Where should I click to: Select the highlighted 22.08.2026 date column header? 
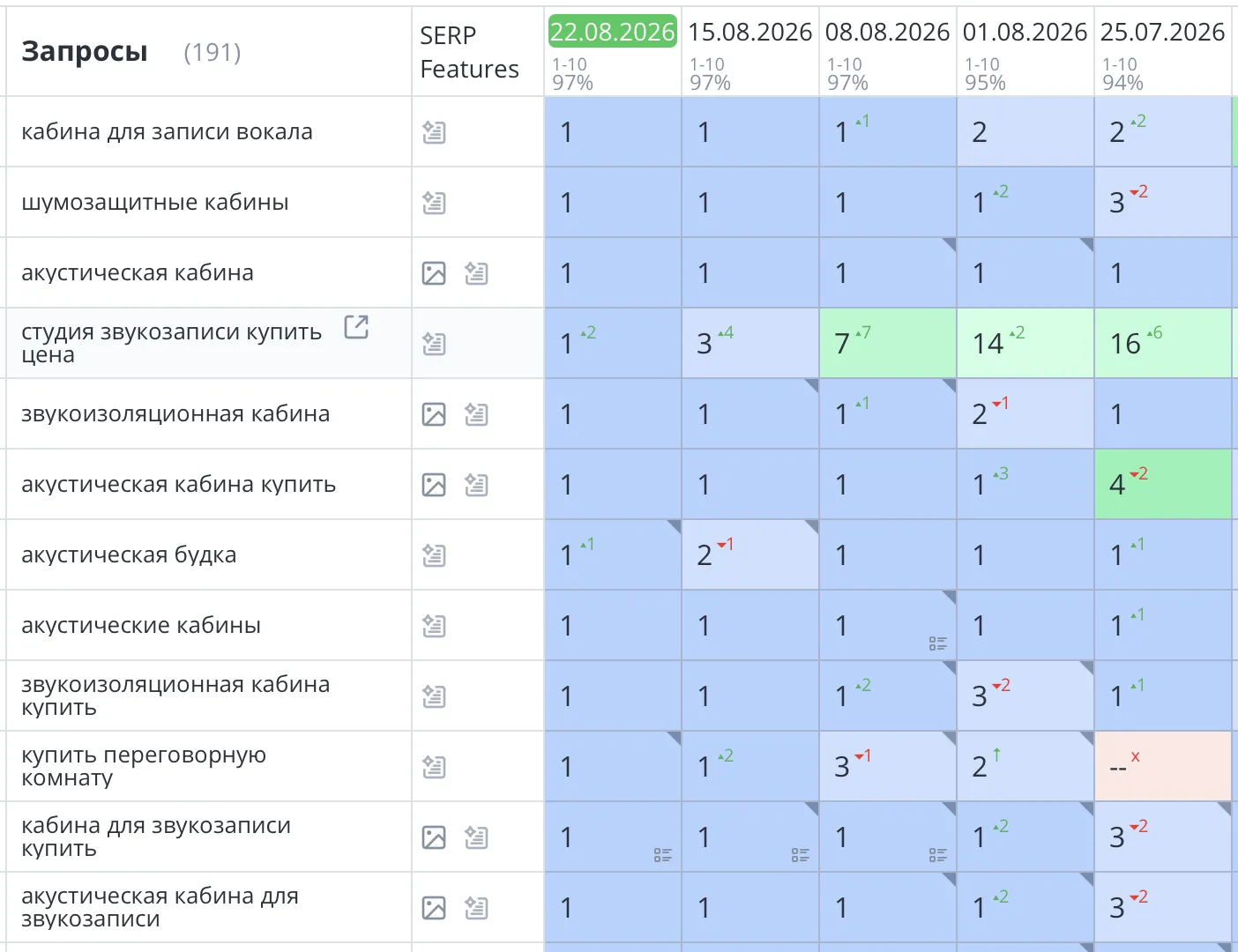tap(612, 32)
